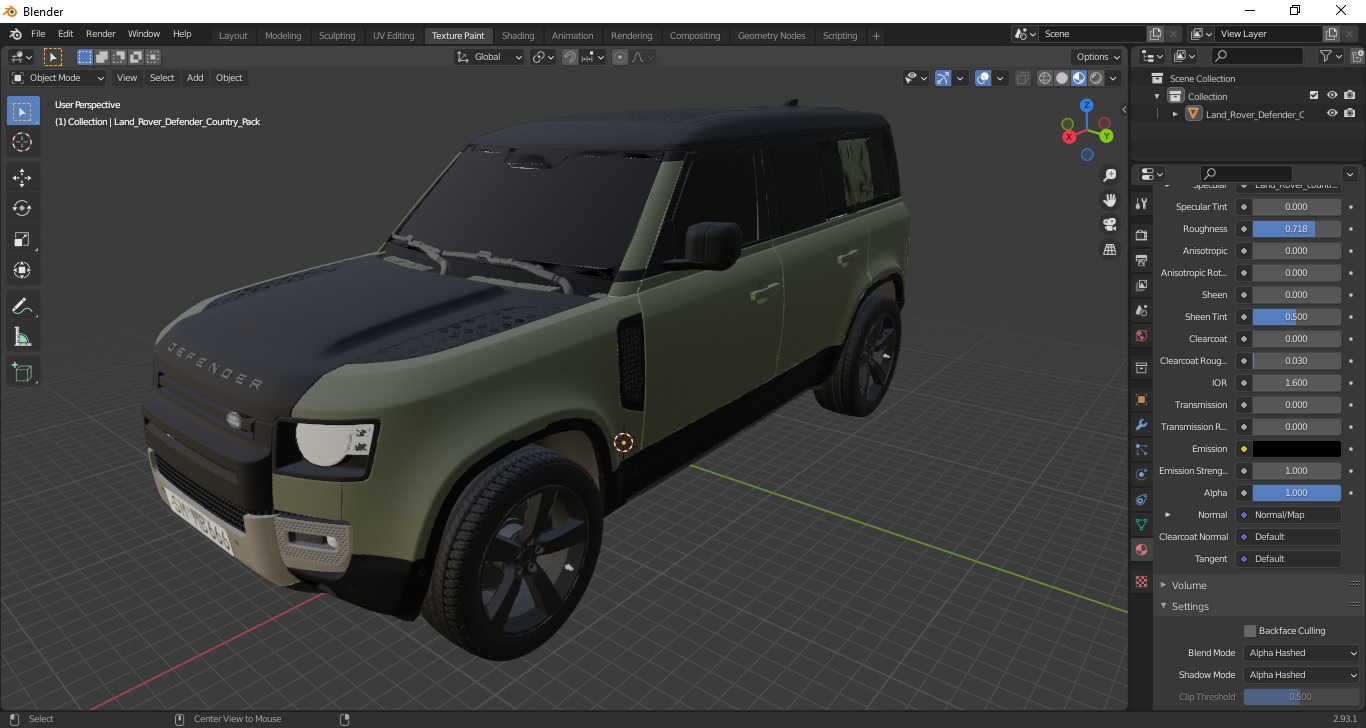The height and width of the screenshot is (728, 1366).
Task: Open the Blend Mode Alpha Hashed dropdown
Action: [1302, 653]
